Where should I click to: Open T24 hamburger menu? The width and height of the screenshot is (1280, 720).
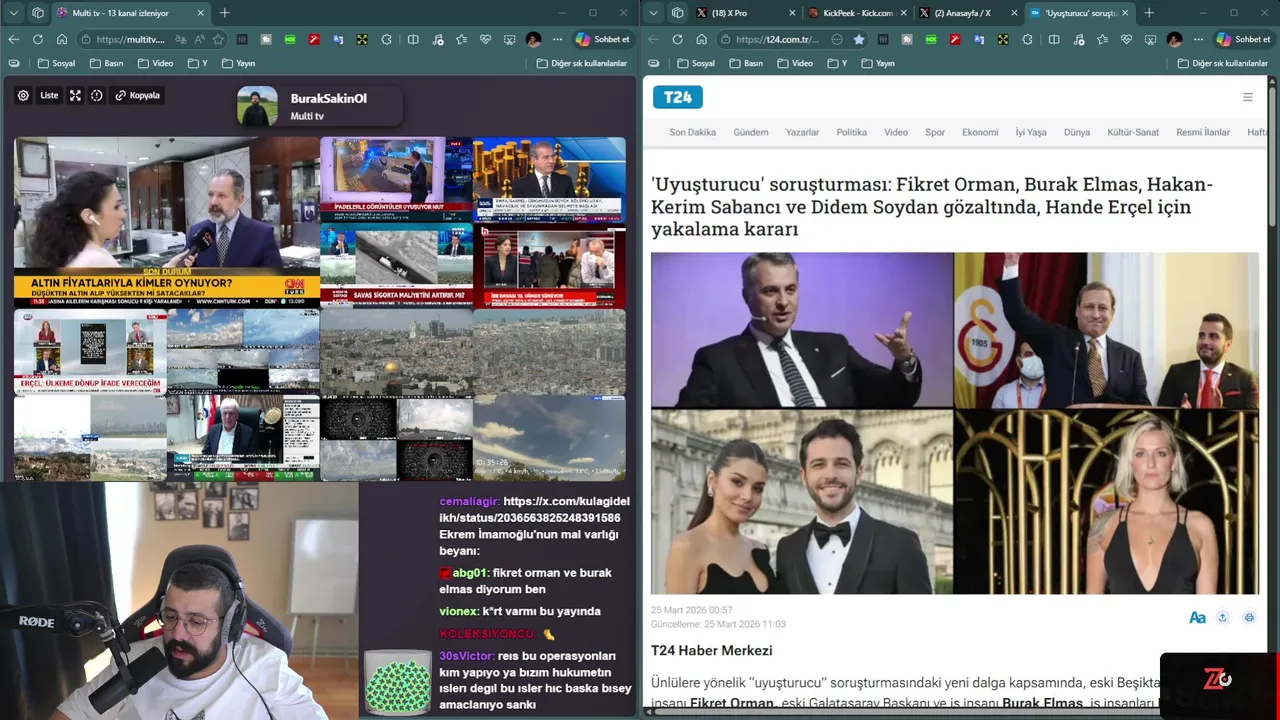click(x=1247, y=97)
